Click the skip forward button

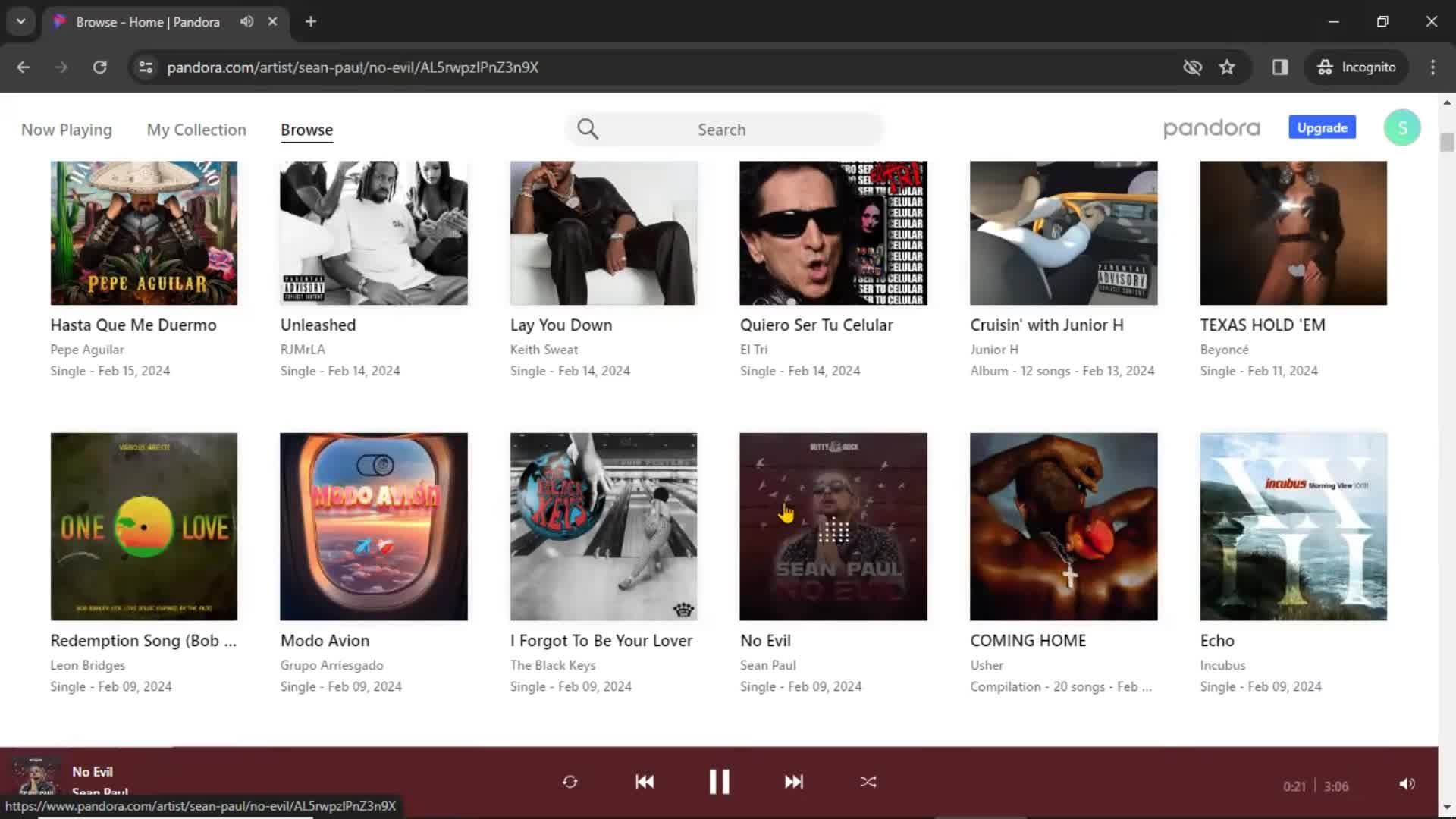coord(794,782)
